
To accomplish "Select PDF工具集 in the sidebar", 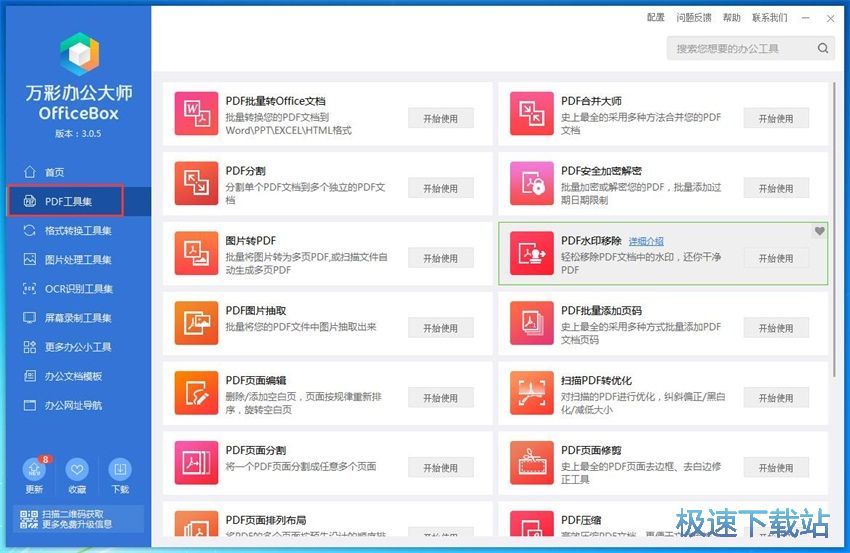I will [79, 201].
